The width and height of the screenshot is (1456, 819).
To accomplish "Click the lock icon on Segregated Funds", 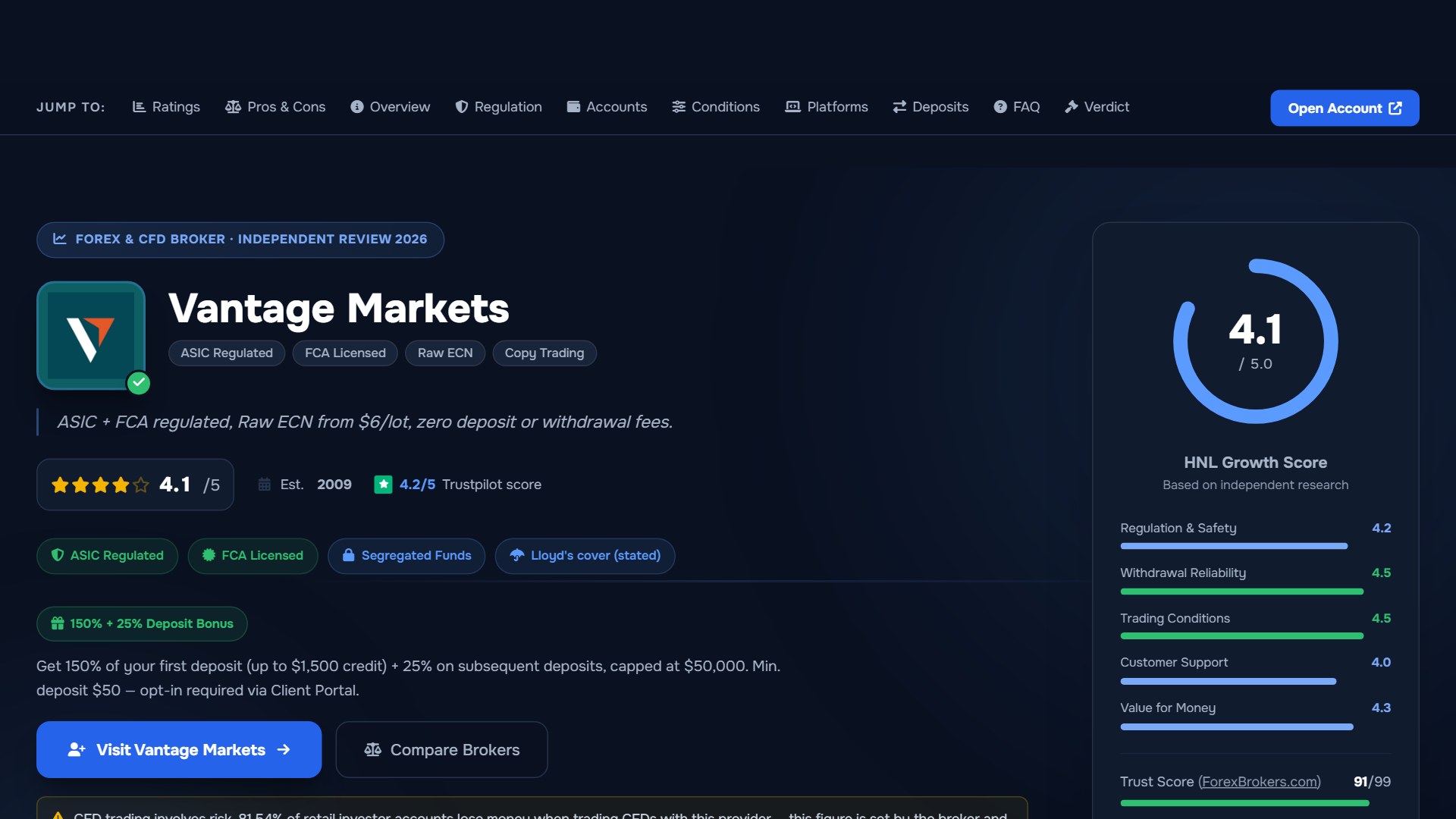I will 349,555.
